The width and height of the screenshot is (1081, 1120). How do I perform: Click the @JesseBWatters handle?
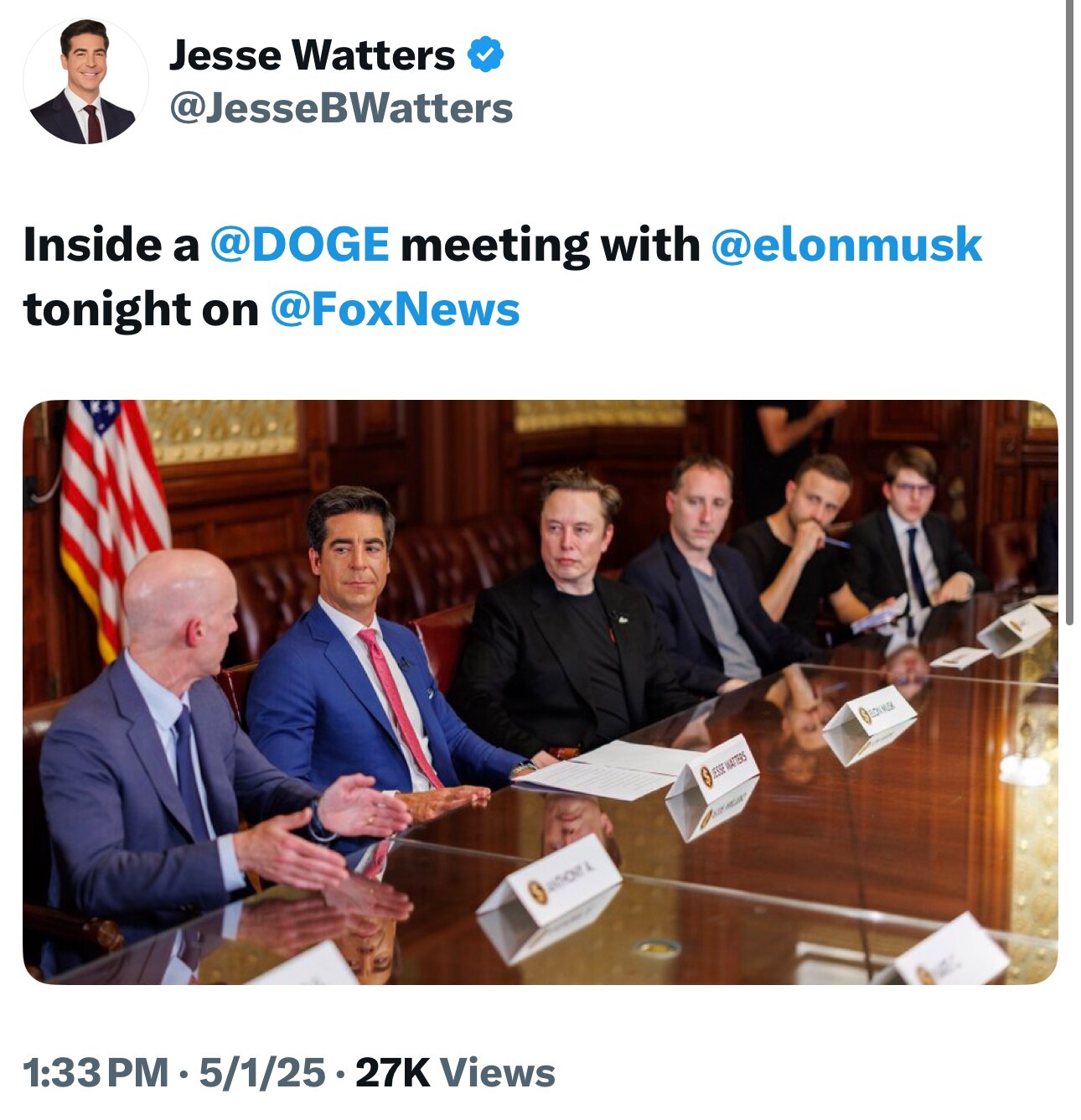point(341,109)
